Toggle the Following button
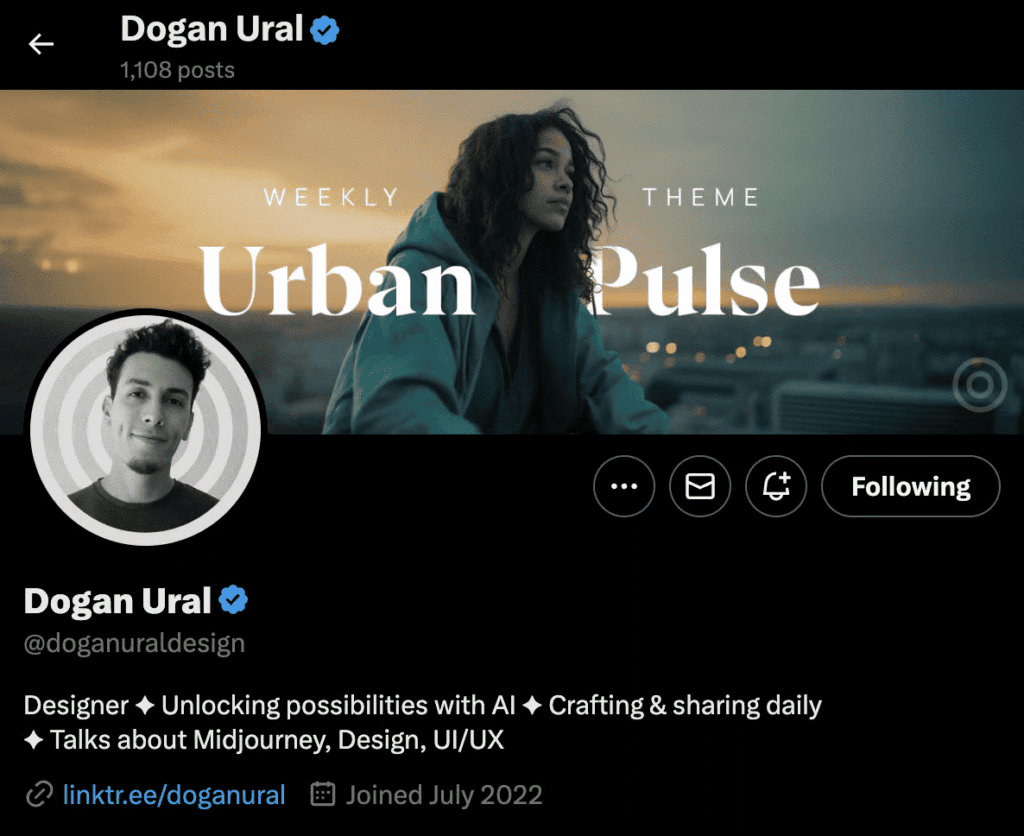 click(910, 486)
